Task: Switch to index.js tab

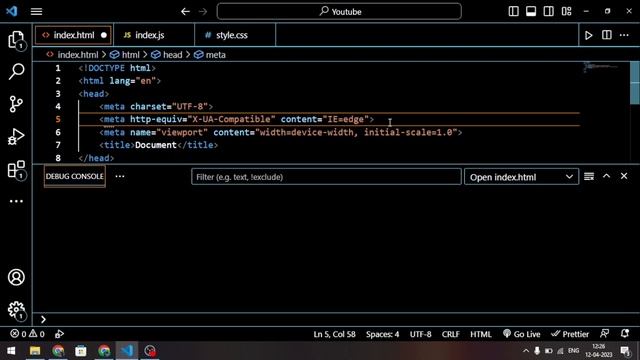Action: tap(154, 35)
